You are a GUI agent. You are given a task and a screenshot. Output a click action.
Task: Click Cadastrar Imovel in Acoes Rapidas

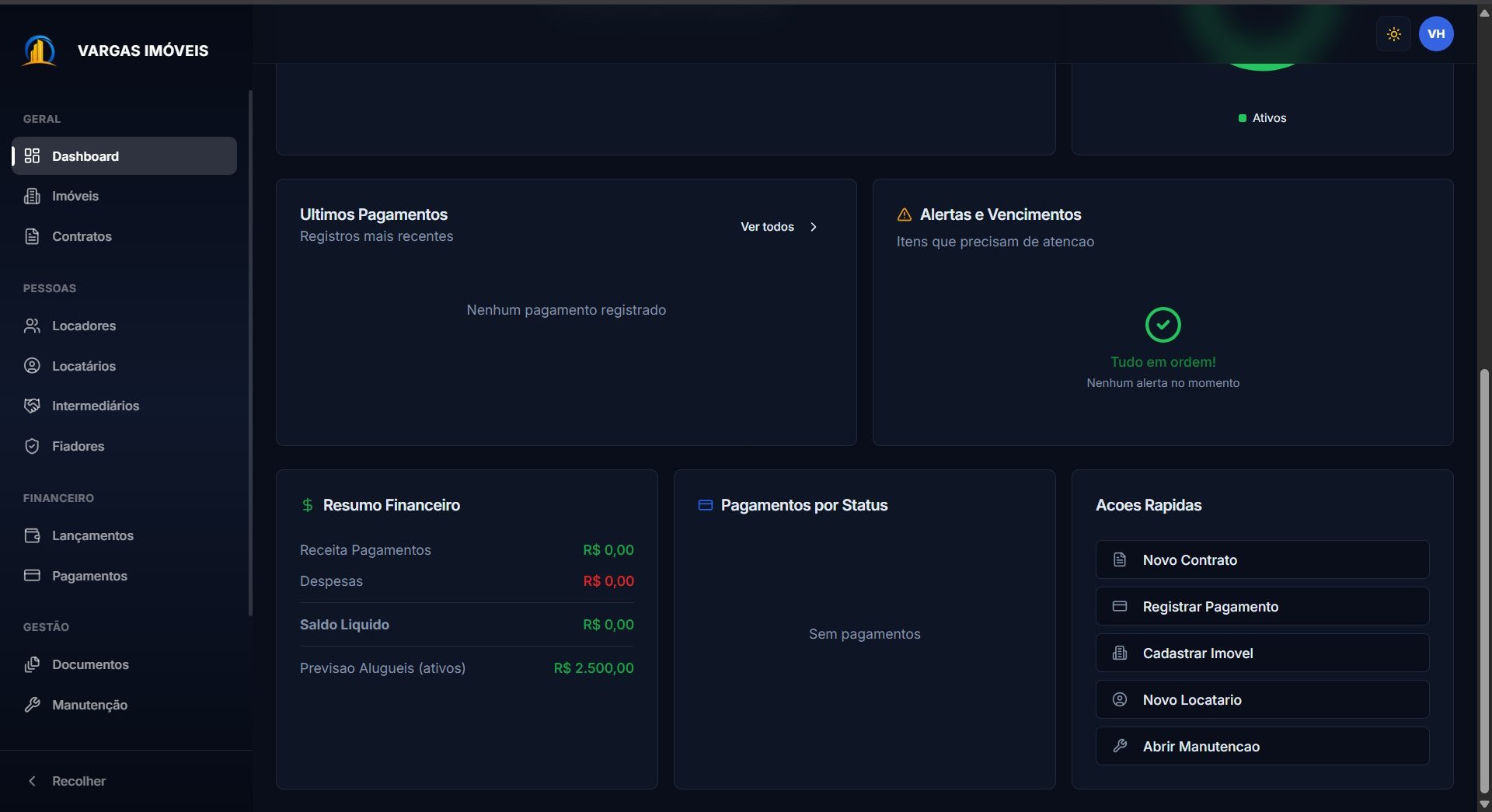pos(1262,653)
